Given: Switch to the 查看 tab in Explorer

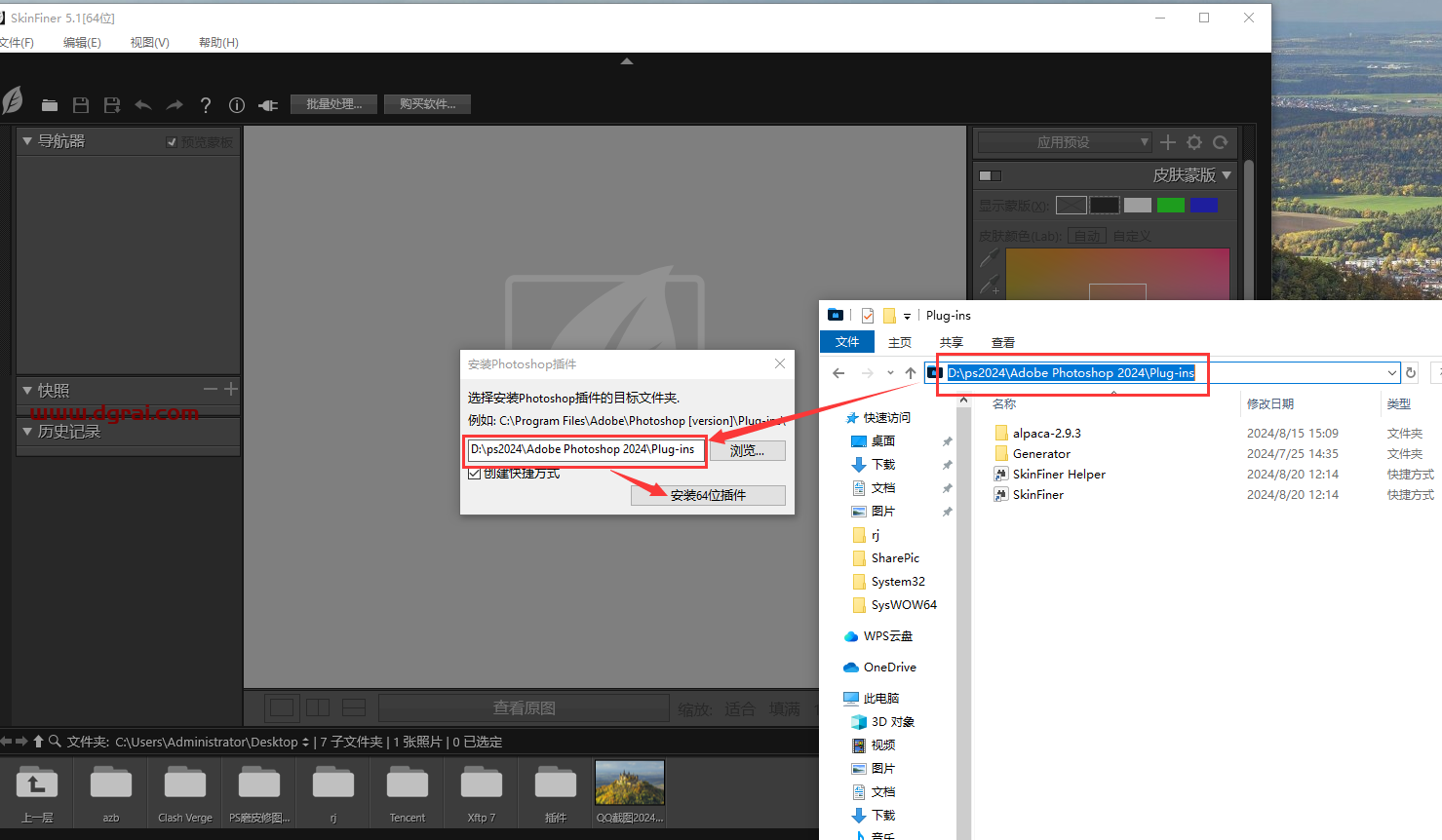Looking at the screenshot, I should [1003, 343].
